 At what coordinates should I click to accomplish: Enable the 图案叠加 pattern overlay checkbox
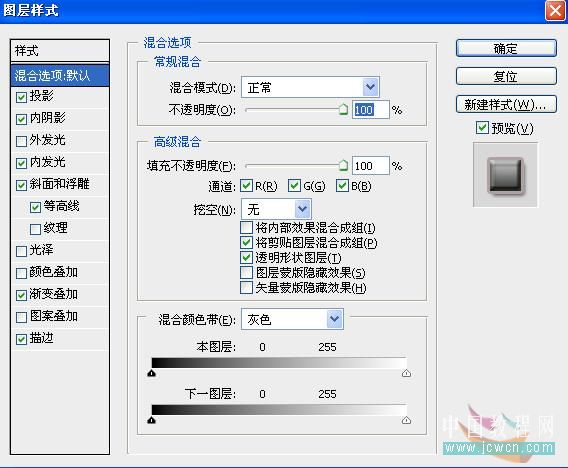[21, 317]
